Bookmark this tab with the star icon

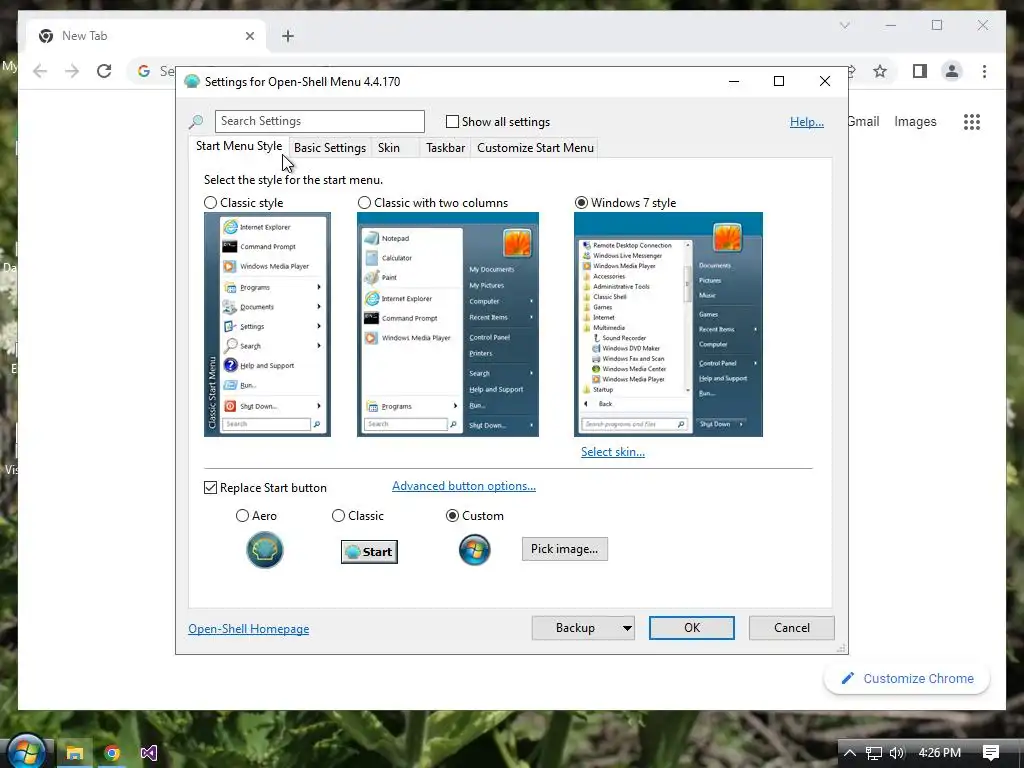point(880,71)
